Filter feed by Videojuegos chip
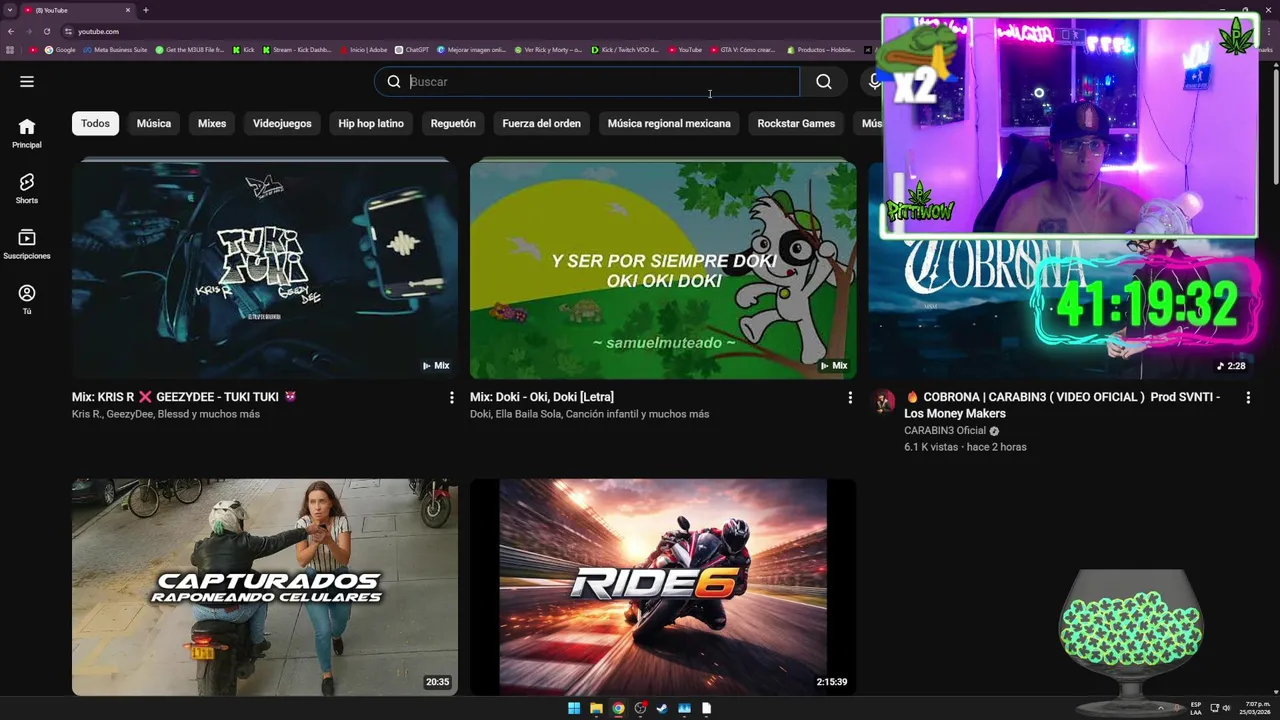Screen dimensions: 1280x720 282,124
